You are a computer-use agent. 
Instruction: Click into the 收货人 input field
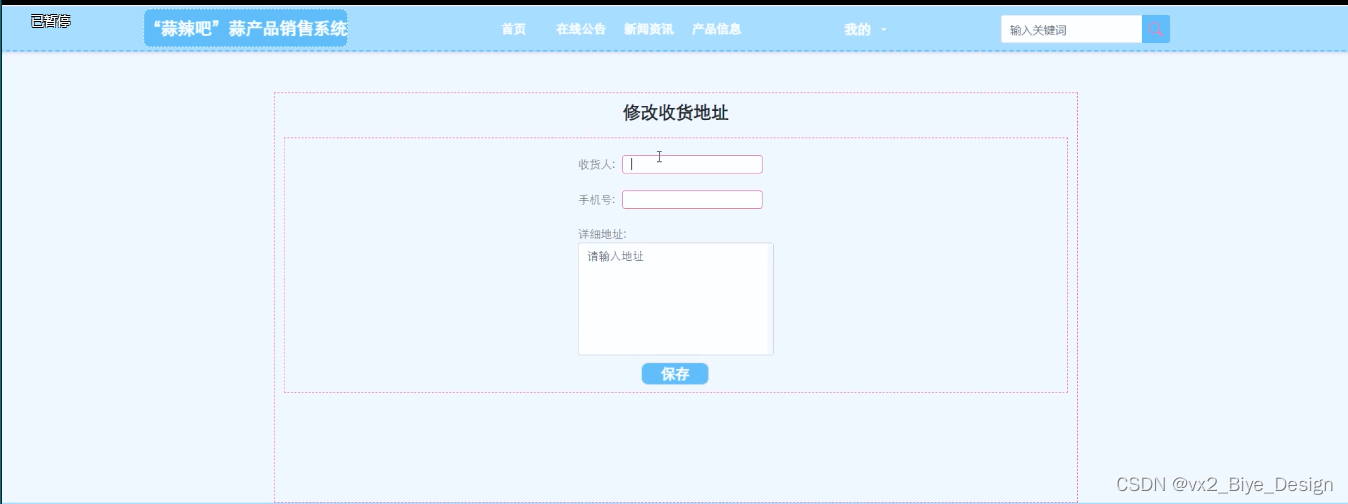point(692,164)
